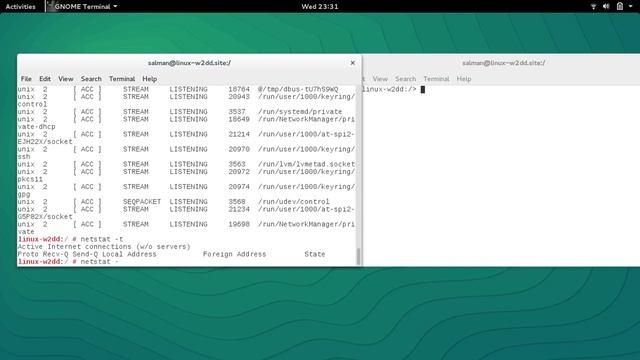
Task: Click '/run/systemd/private' path text
Action: tap(300, 112)
